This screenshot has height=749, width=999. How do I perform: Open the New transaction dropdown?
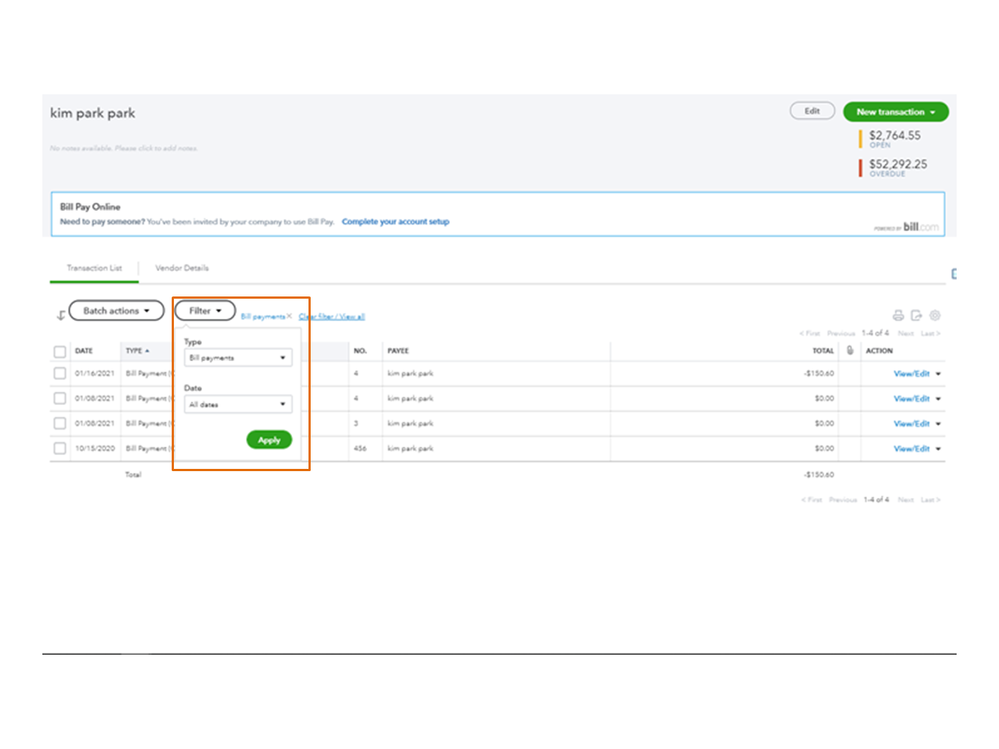896,111
